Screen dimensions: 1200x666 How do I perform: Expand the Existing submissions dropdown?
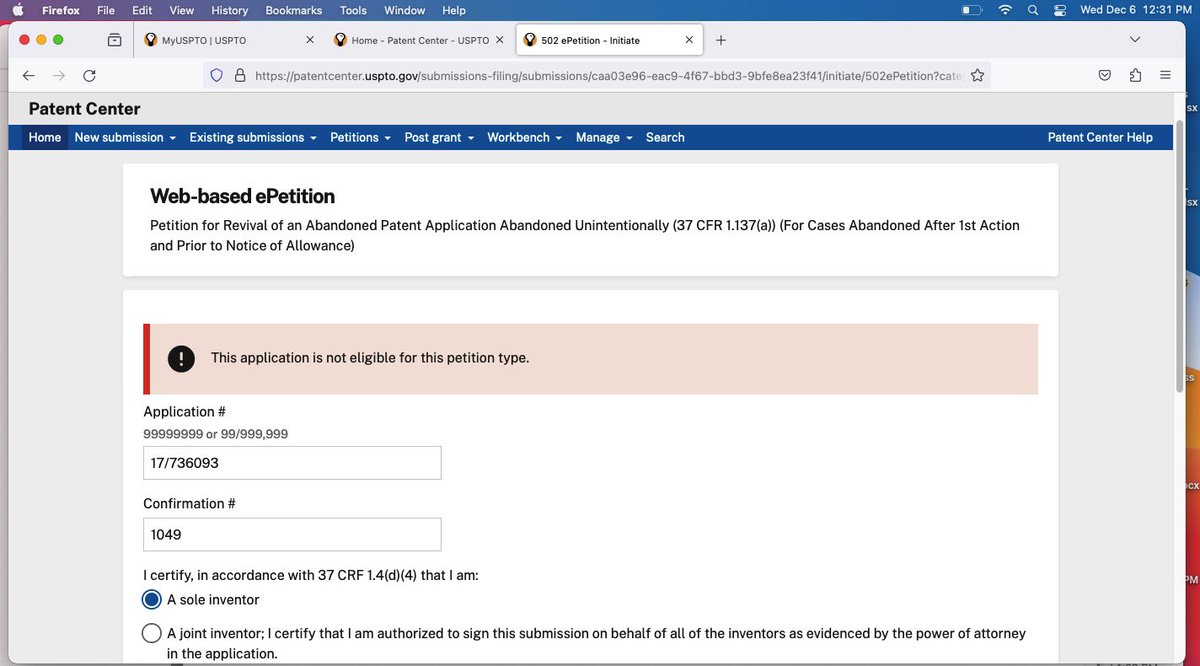click(x=253, y=137)
